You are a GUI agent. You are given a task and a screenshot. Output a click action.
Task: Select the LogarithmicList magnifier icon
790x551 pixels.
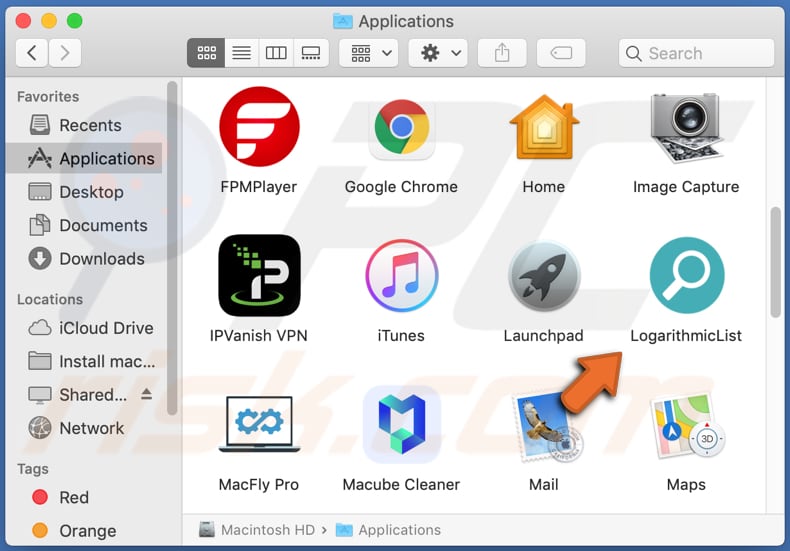tap(687, 276)
